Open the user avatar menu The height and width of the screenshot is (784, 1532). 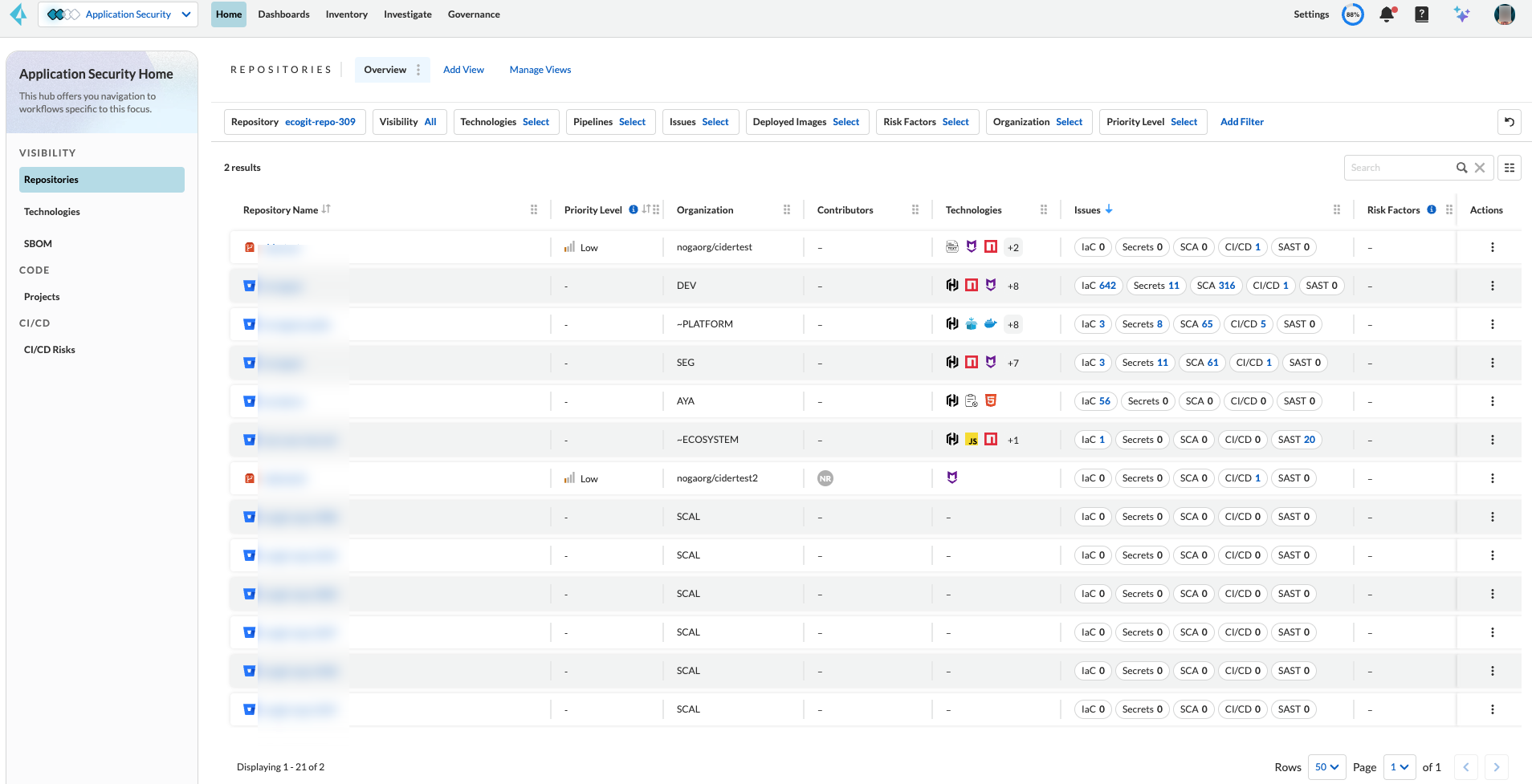point(1505,14)
